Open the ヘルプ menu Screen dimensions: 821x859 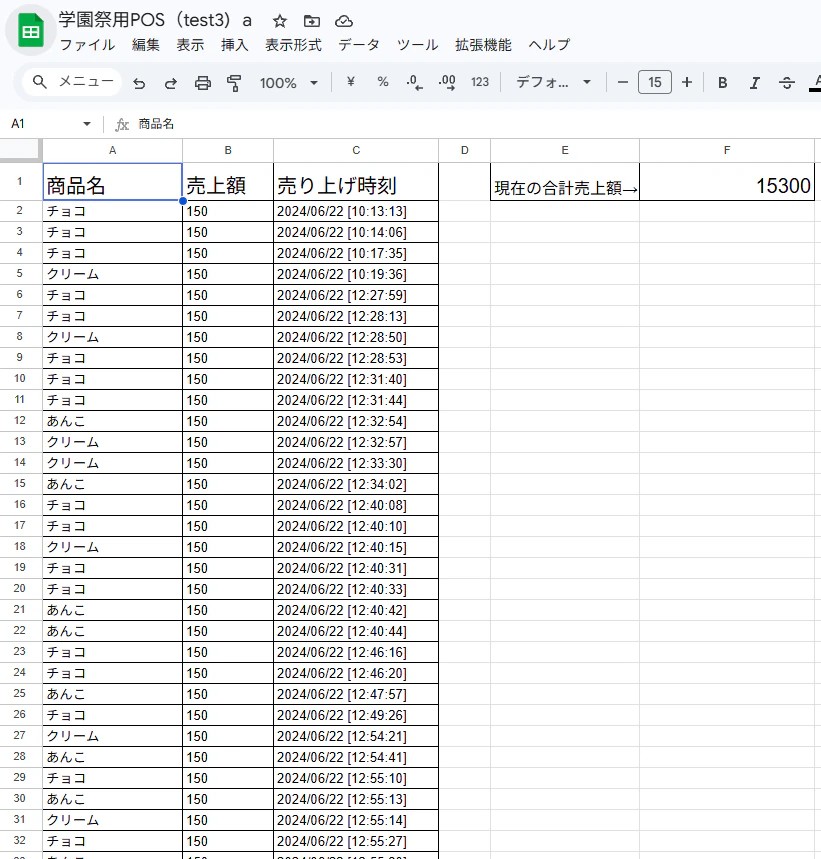tap(549, 45)
